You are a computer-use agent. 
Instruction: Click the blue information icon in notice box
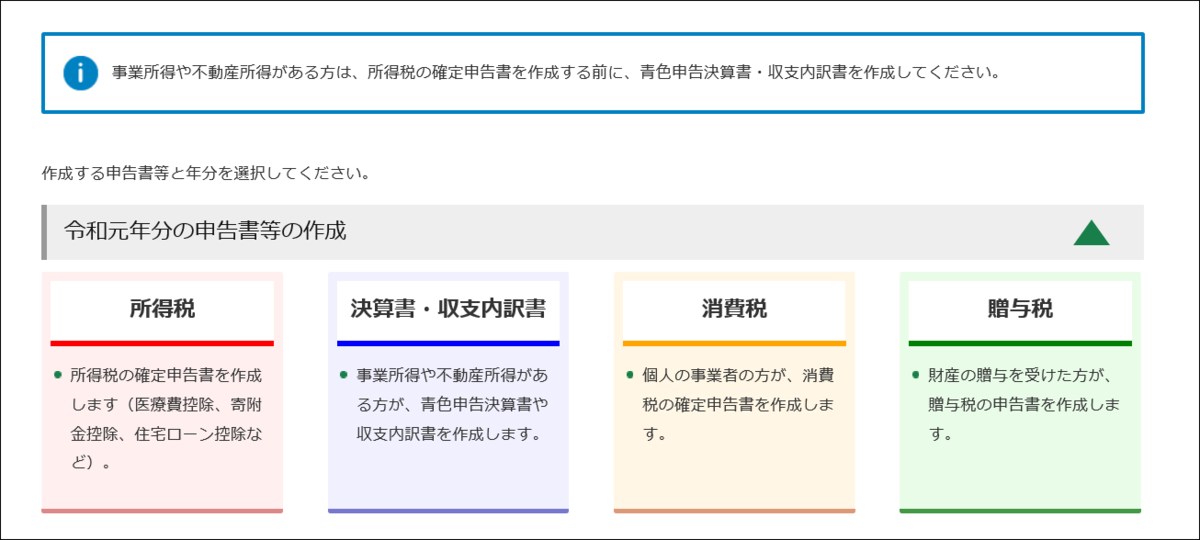[80, 73]
